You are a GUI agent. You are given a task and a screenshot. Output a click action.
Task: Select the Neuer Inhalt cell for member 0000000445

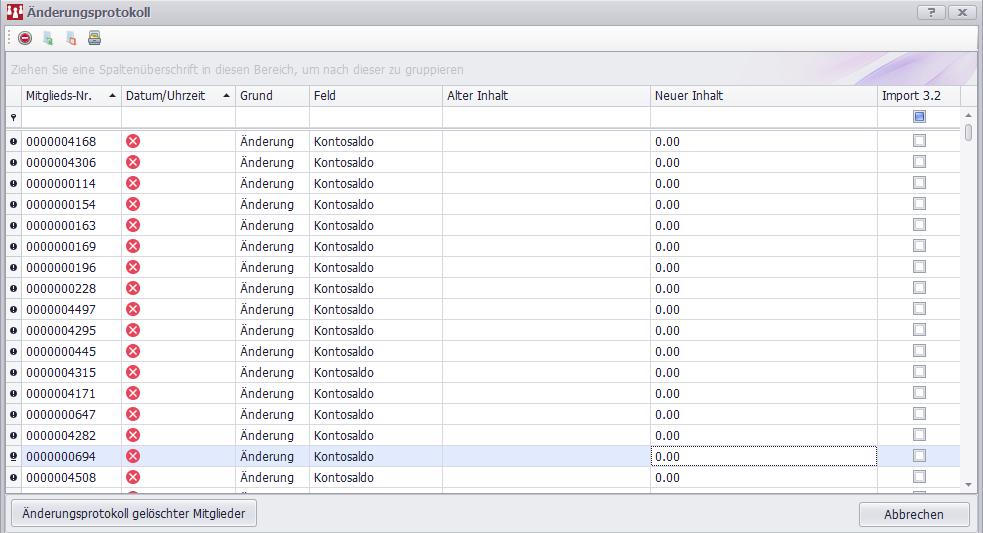763,351
